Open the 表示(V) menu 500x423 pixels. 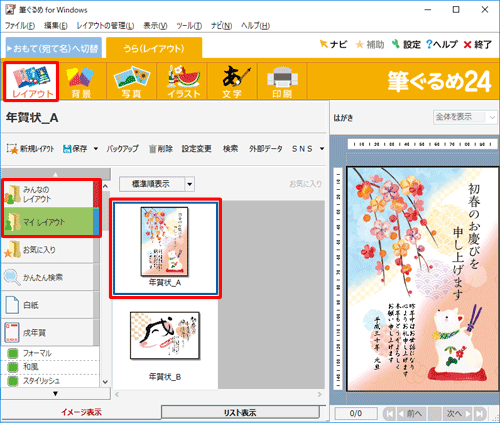pyautogui.click(x=155, y=26)
